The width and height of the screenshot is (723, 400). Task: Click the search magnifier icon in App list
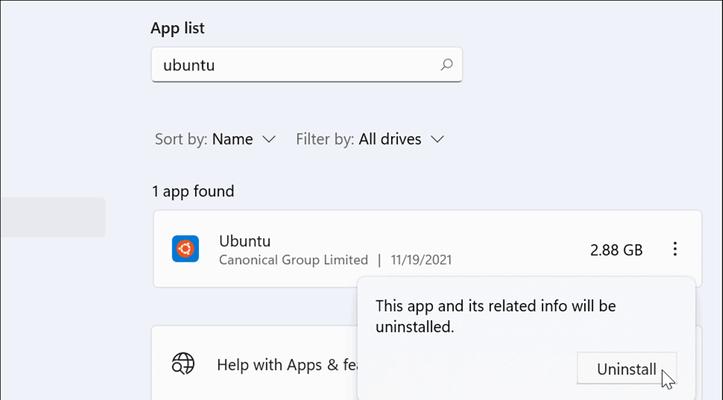tap(446, 65)
